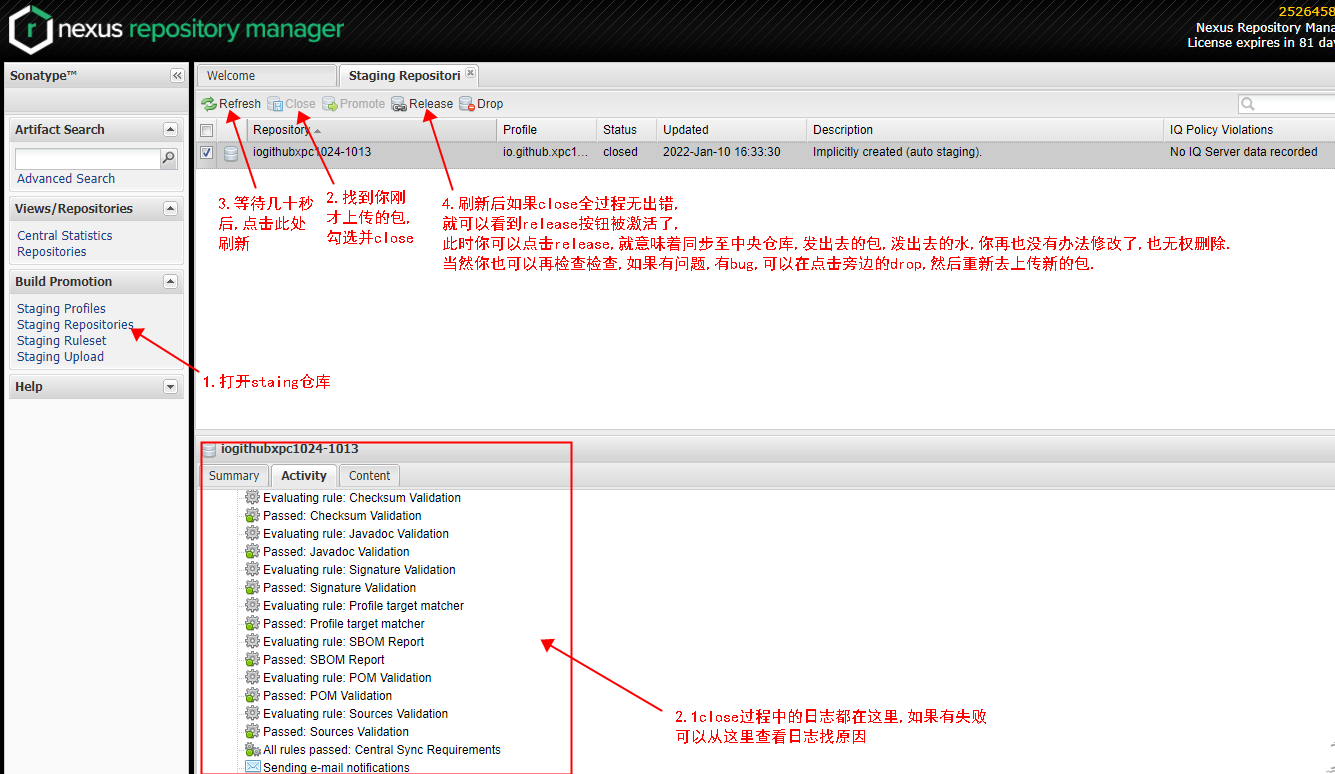
Task: Select 'Evaluating rule: Javadoc Validation' entry
Action: point(356,534)
